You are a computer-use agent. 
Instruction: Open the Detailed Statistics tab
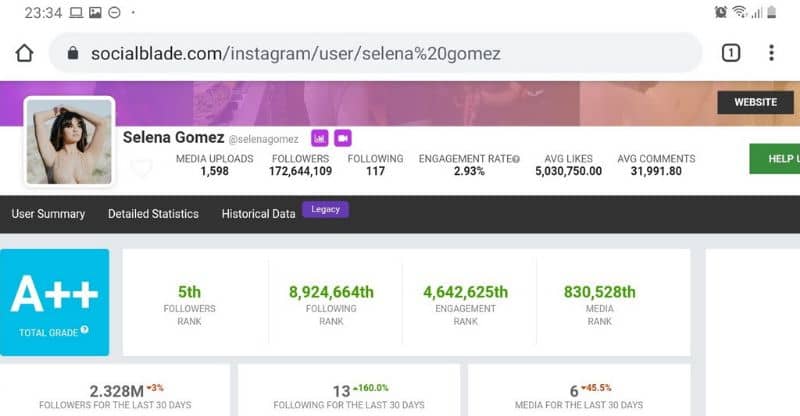tap(153, 214)
